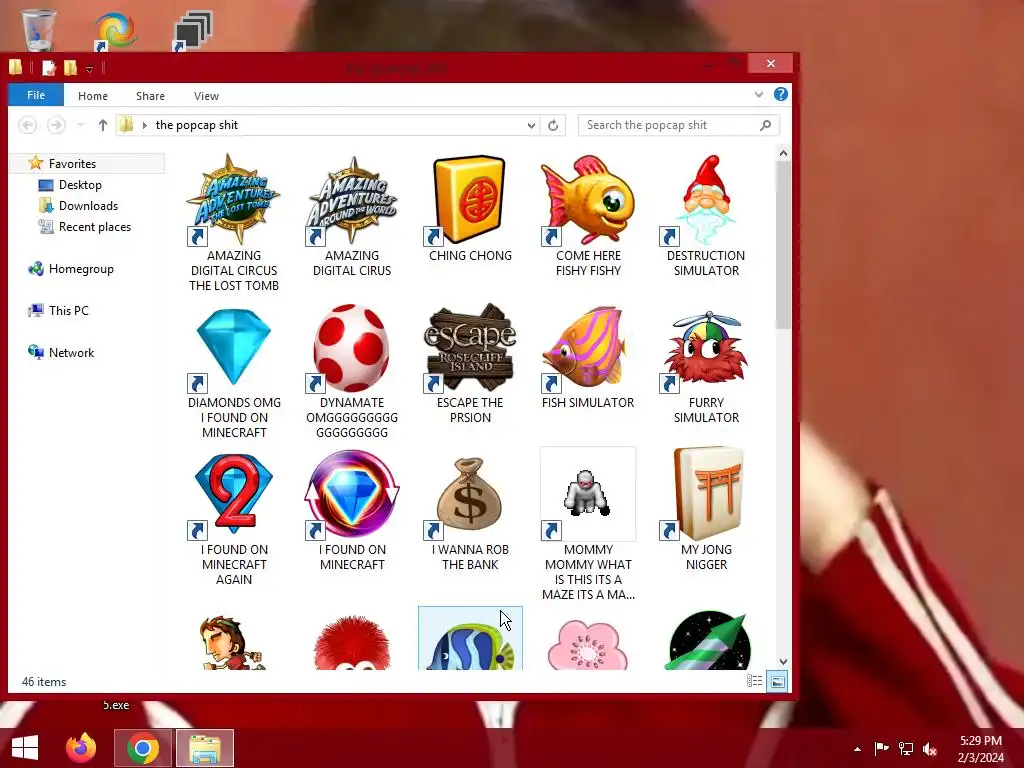Viewport: 1024px width, 768px height.
Task: Switch to the View ribbon tab
Action: click(x=206, y=96)
